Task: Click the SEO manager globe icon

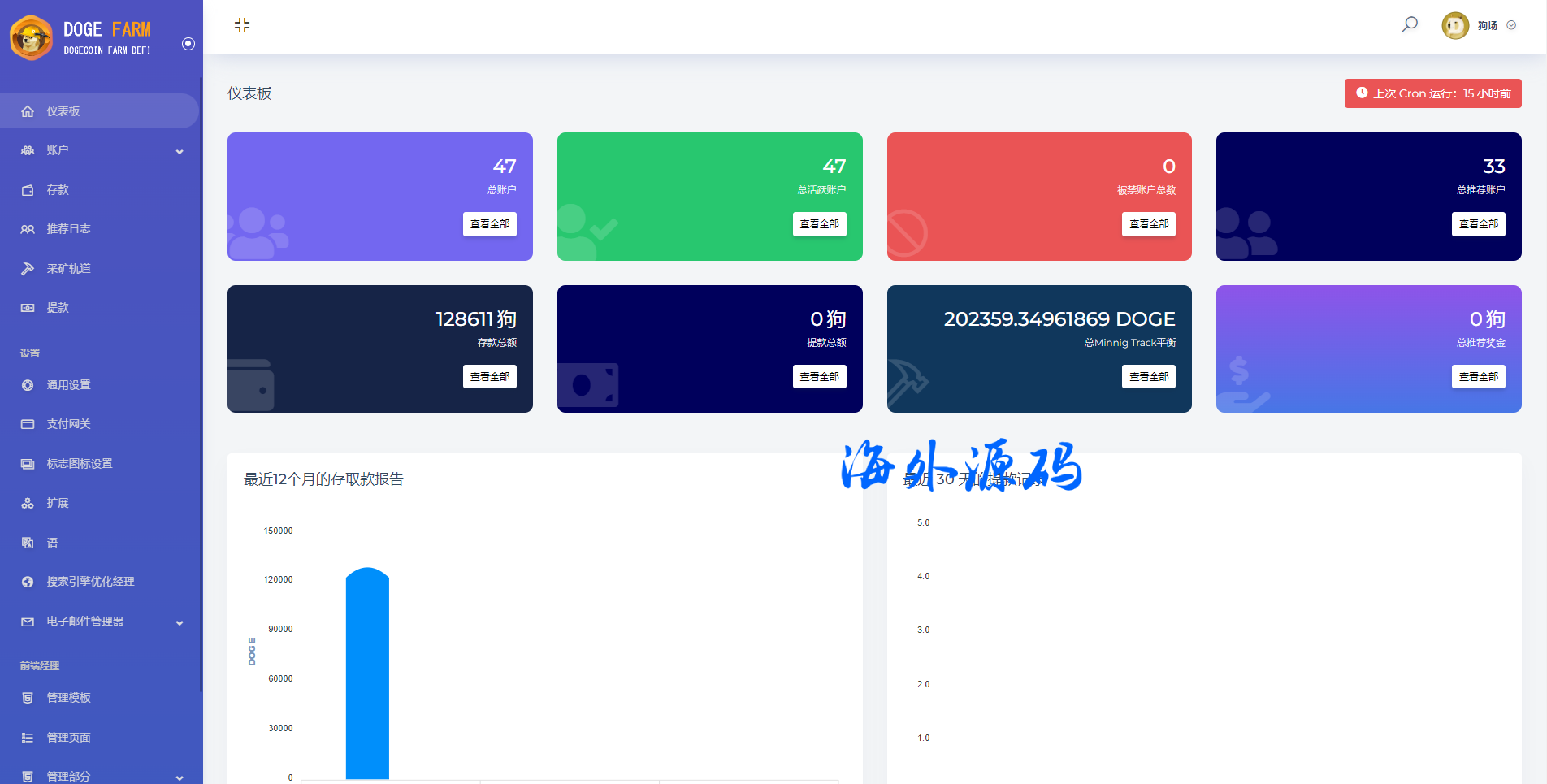Action: pos(28,582)
